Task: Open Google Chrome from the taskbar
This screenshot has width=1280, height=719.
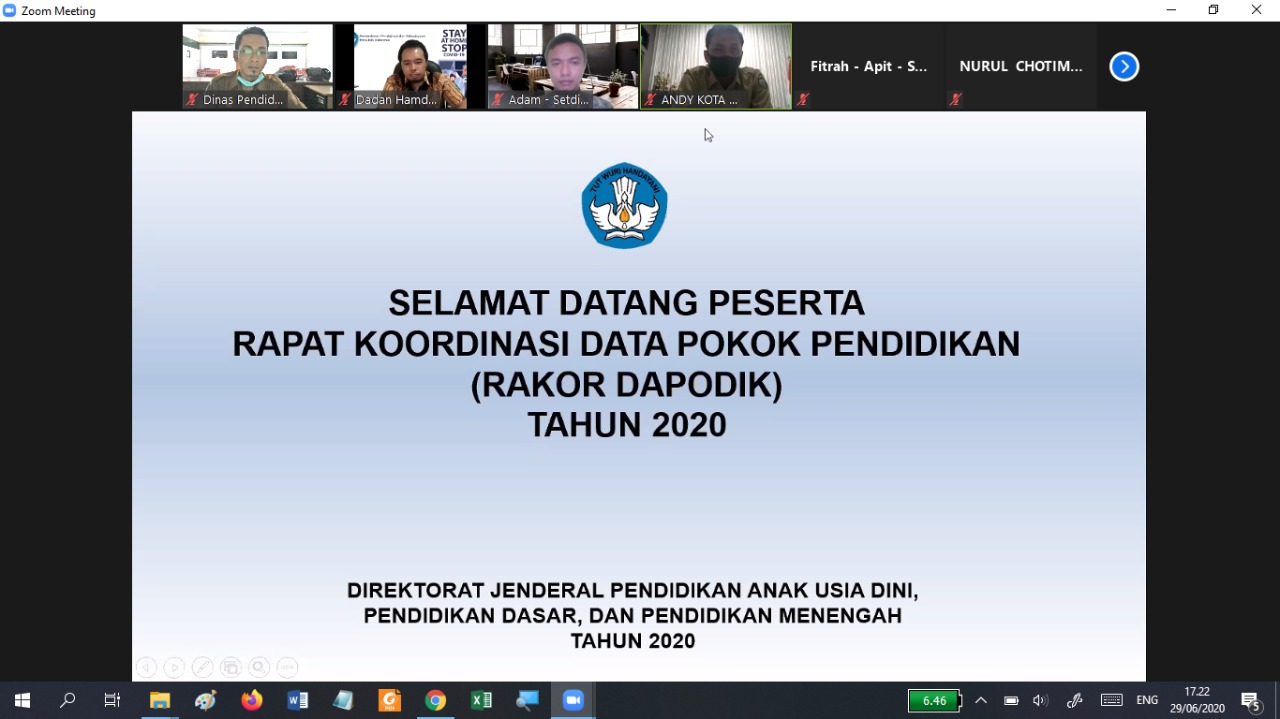Action: pos(436,700)
